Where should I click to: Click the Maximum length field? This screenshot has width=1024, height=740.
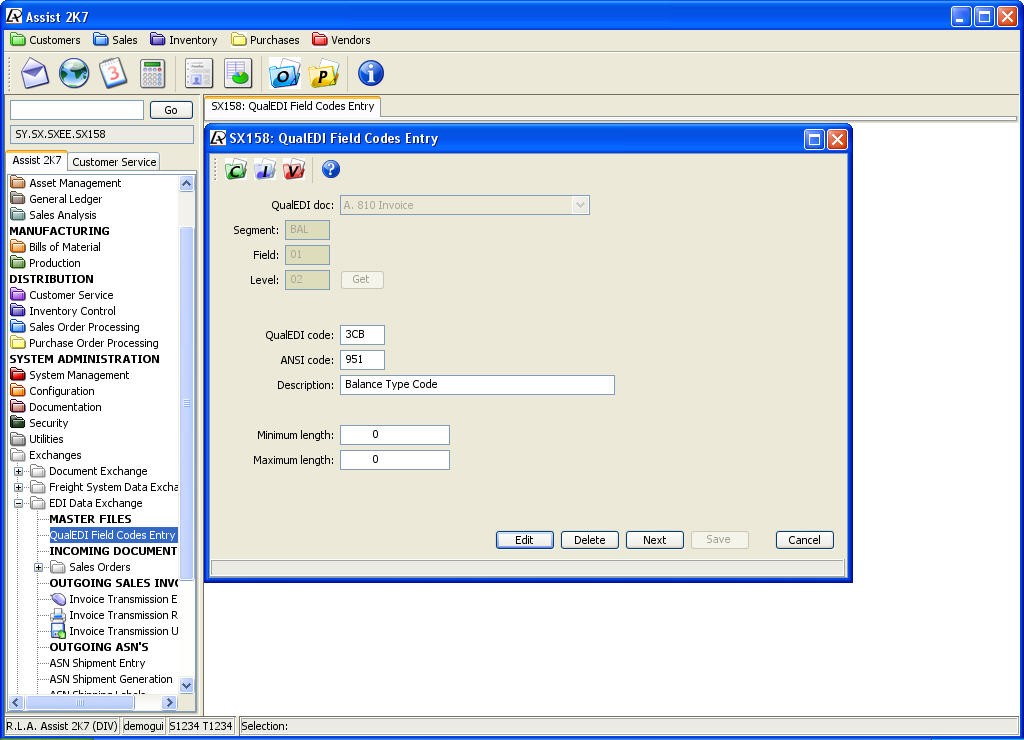(395, 460)
